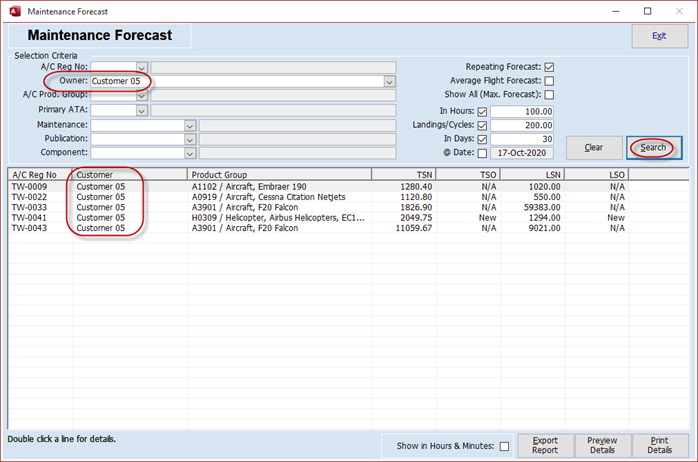Click the In Hours value field
This screenshot has height=462, width=698.
coord(522,111)
